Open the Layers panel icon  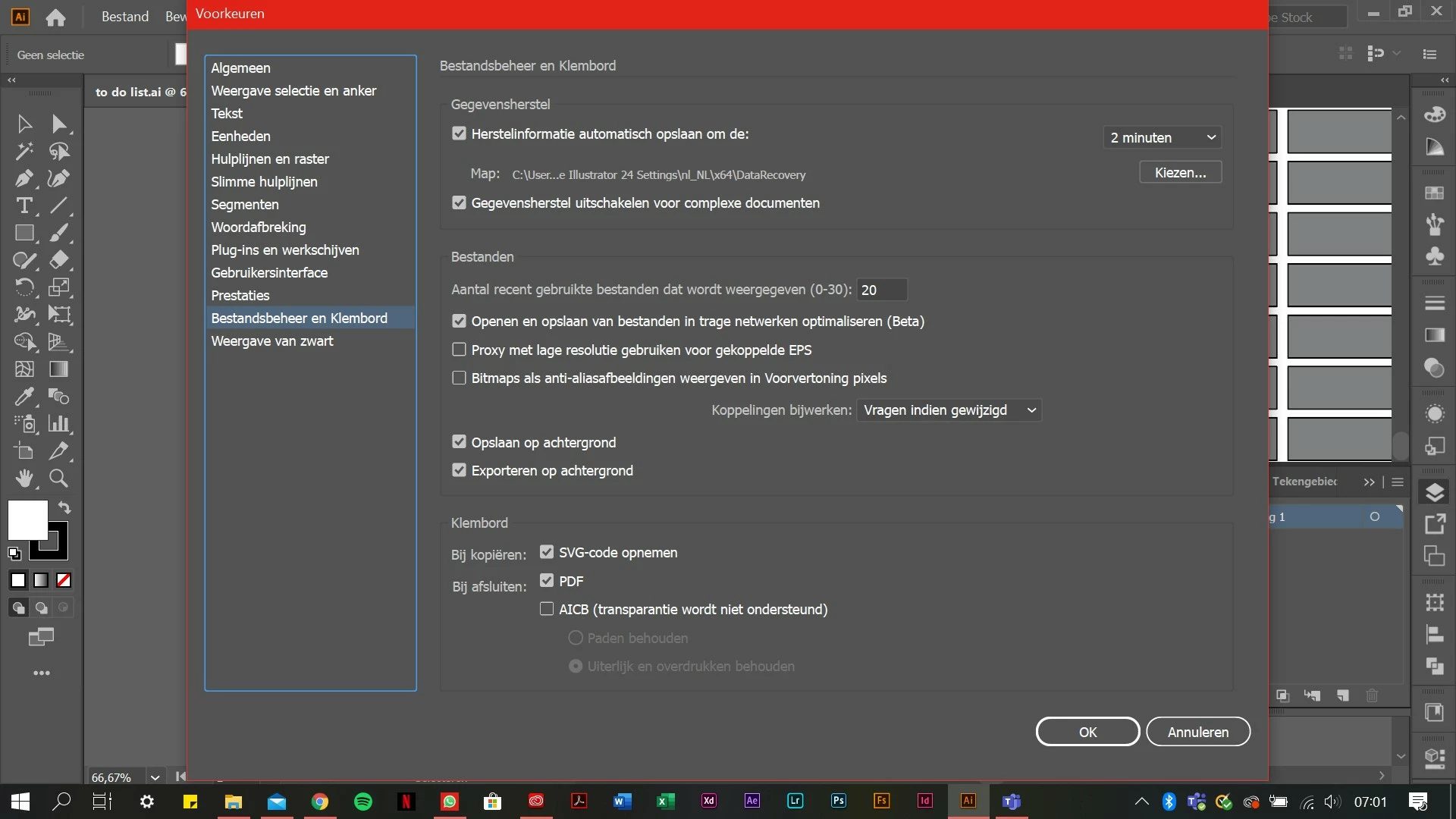point(1434,493)
